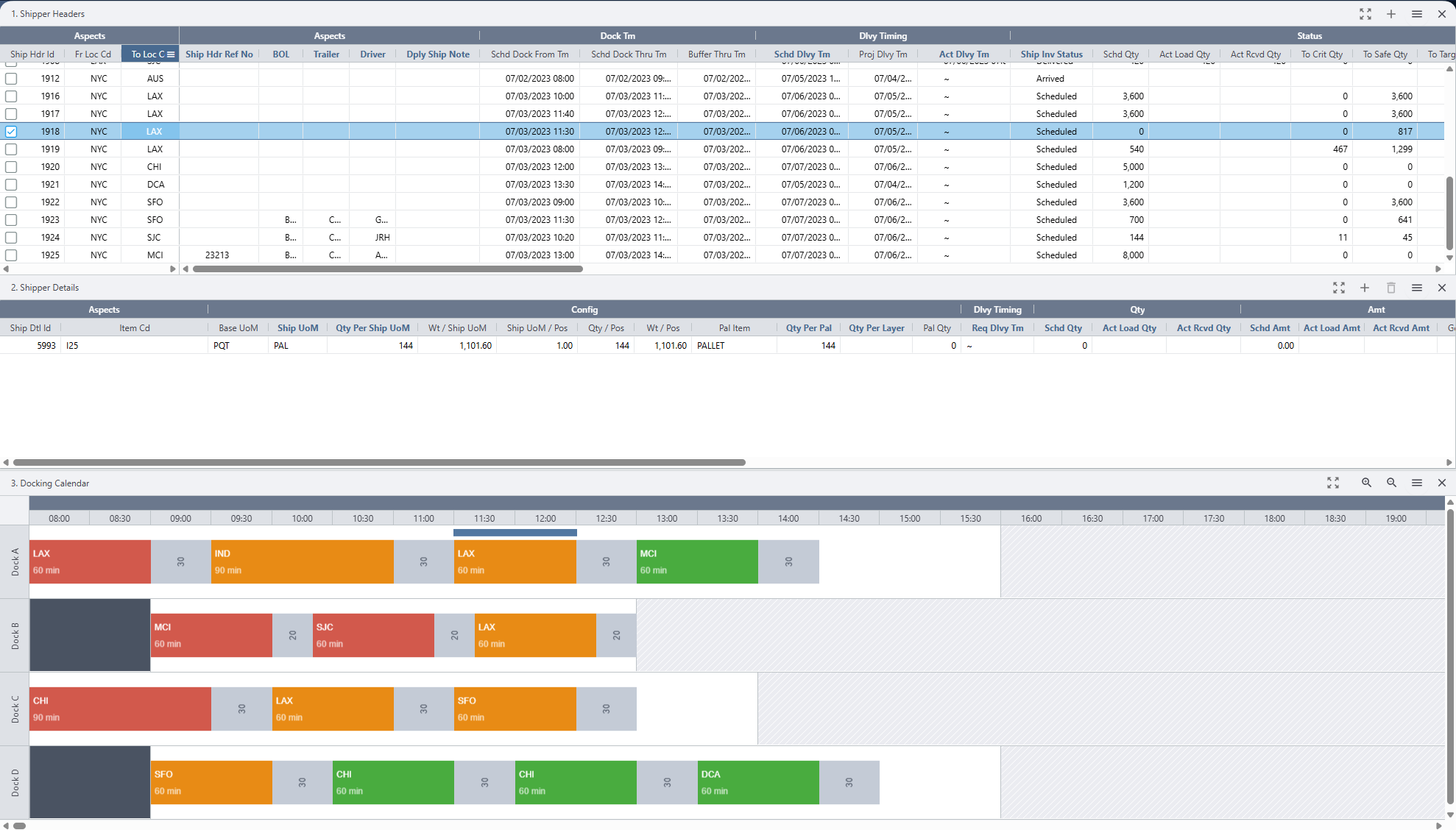This screenshot has width=1456, height=830.
Task: Delete the shipper detail using the trash icon
Action: coord(1391,288)
